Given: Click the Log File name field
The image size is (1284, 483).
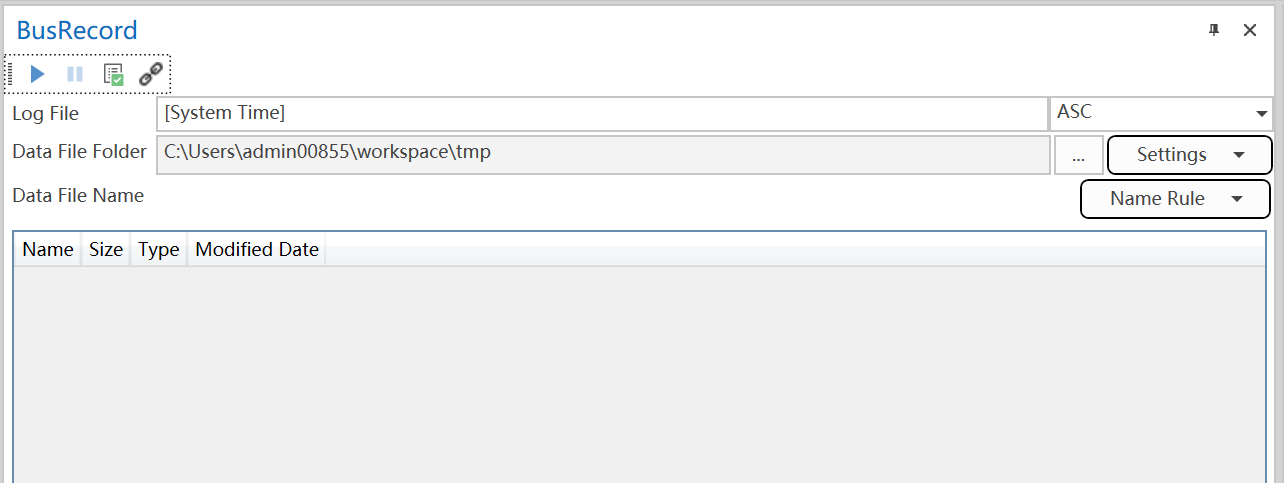Looking at the screenshot, I should point(601,114).
